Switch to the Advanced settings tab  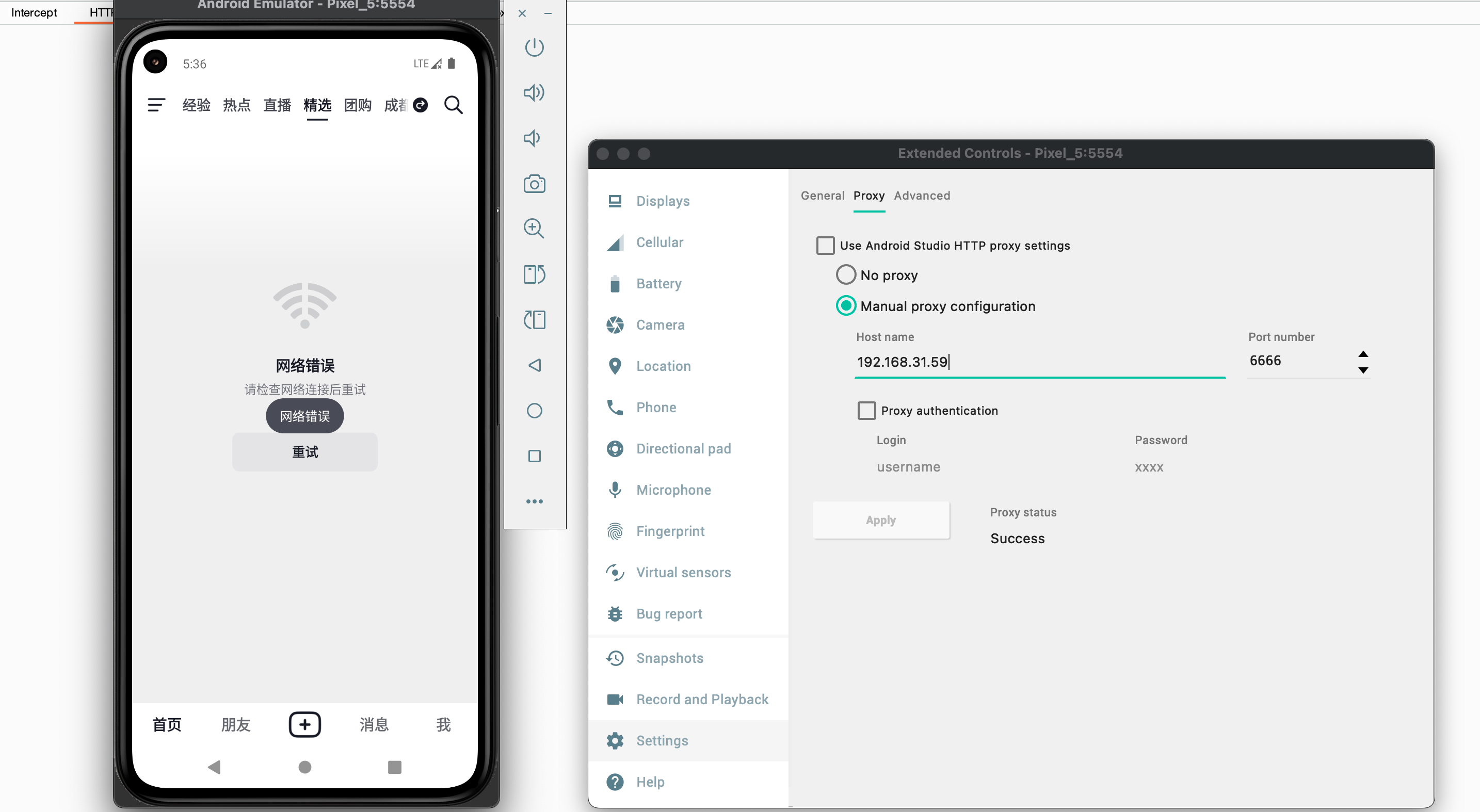[x=922, y=196]
